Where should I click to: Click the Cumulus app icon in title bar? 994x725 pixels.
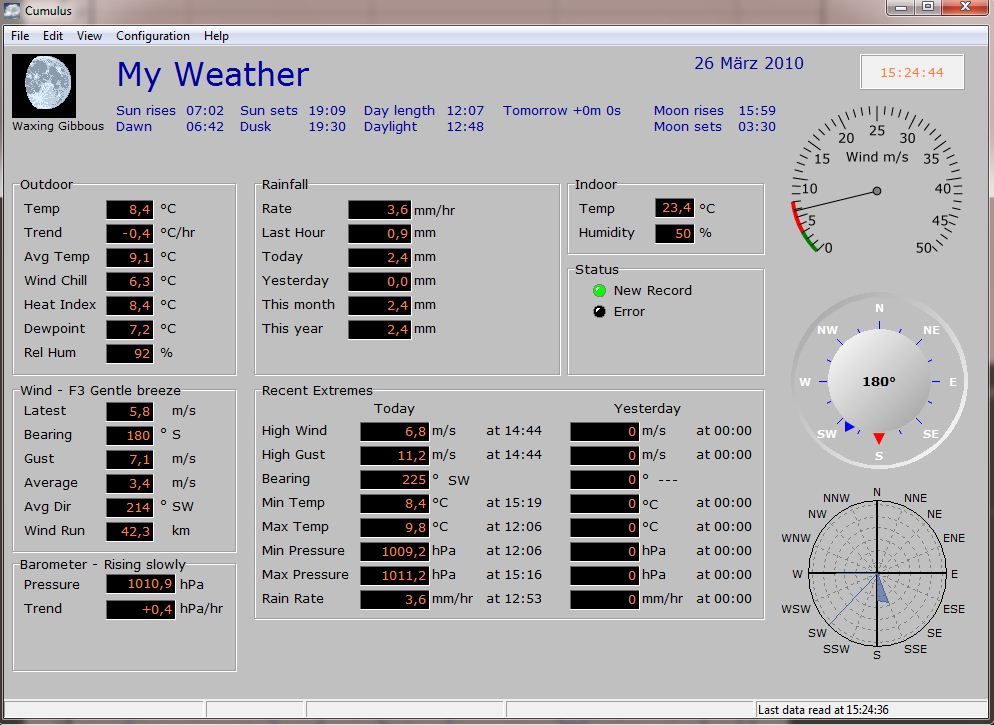pyautogui.click(x=13, y=10)
